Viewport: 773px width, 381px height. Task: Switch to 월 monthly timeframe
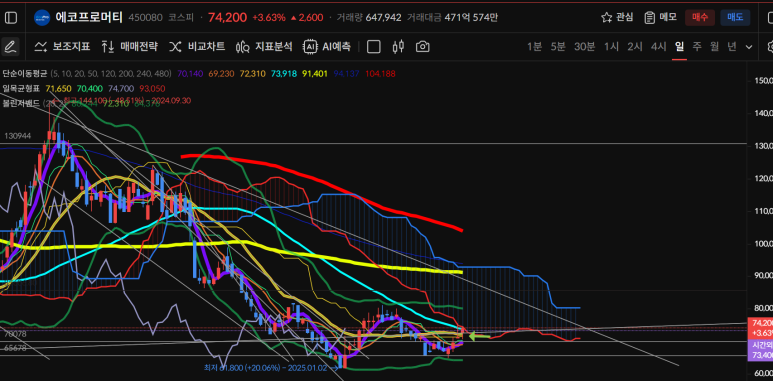point(714,47)
